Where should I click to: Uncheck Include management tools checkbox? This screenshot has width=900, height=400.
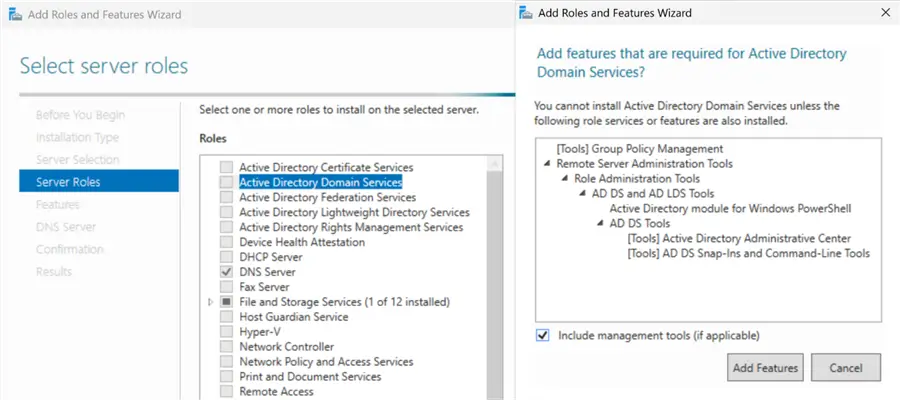[542, 335]
